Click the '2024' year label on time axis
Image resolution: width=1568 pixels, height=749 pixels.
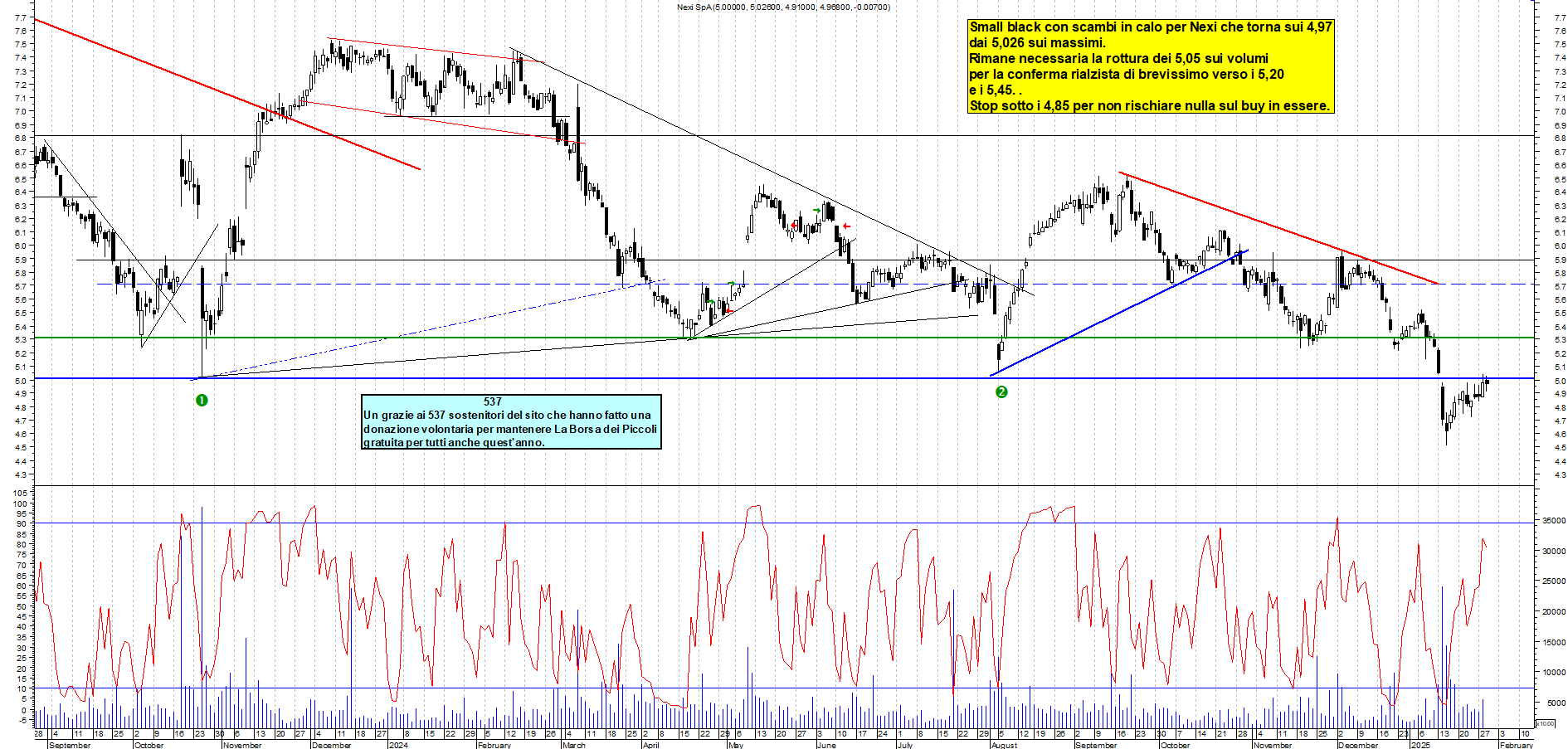[x=399, y=745]
